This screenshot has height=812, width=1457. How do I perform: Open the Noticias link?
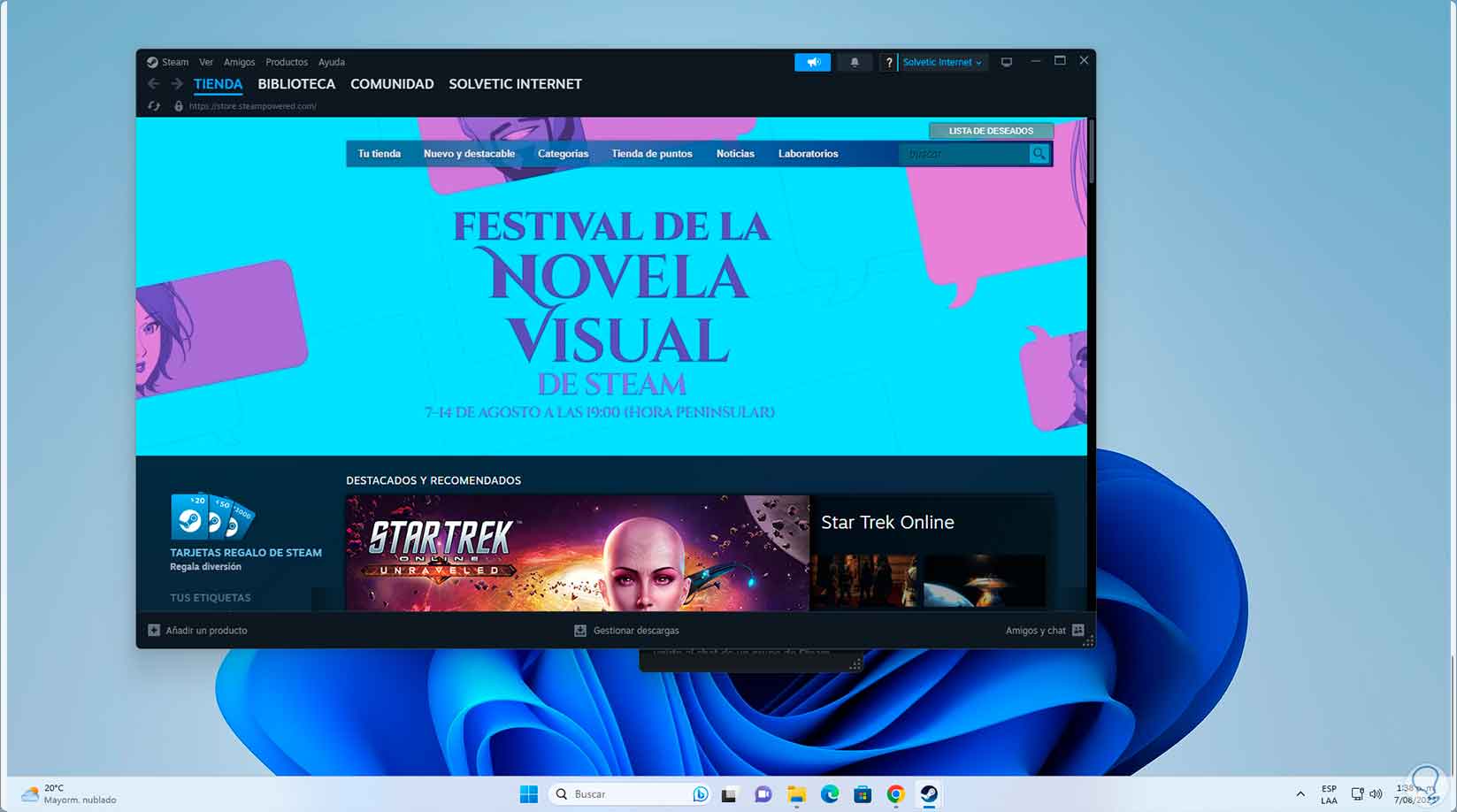click(x=735, y=154)
